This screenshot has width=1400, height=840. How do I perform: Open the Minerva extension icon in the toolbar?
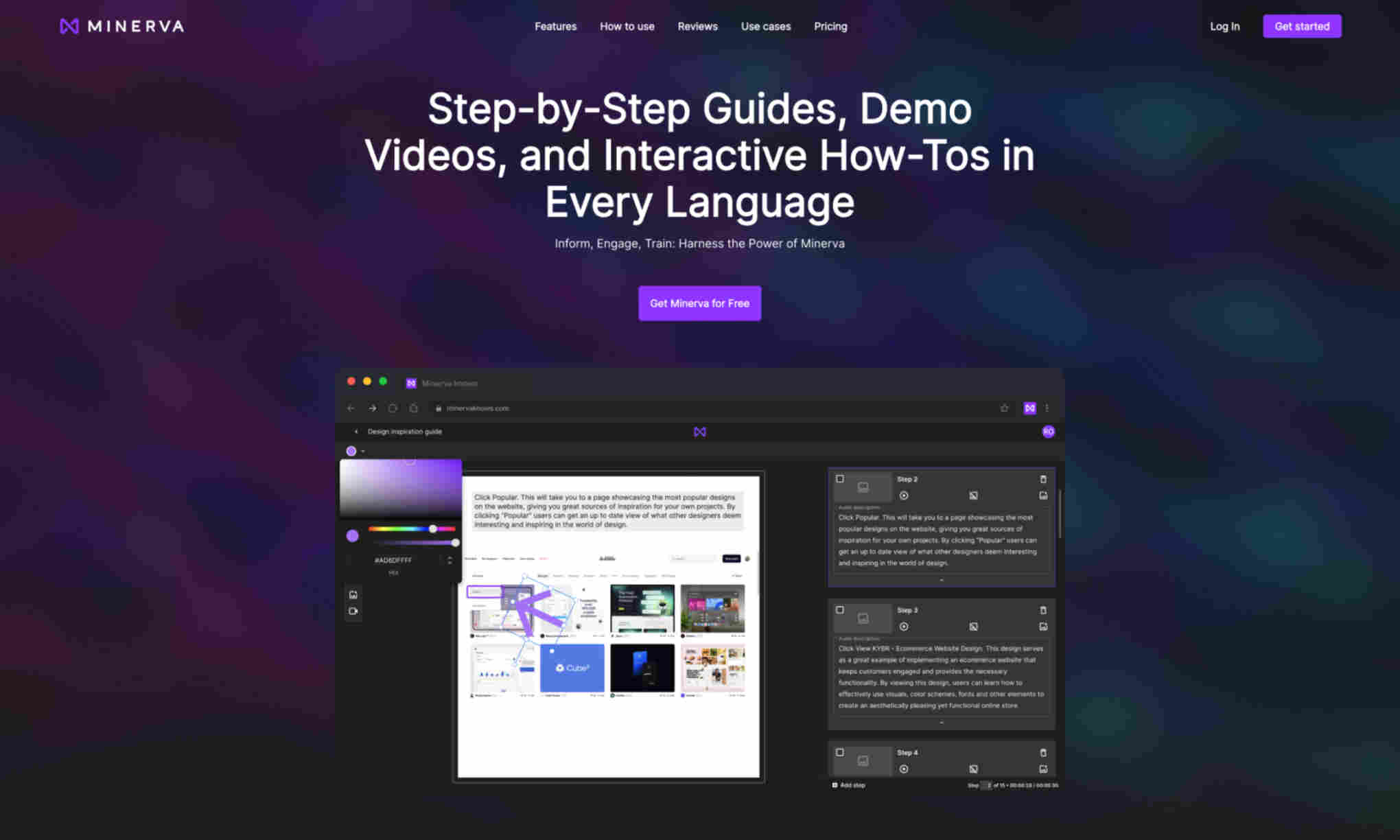point(1029,408)
